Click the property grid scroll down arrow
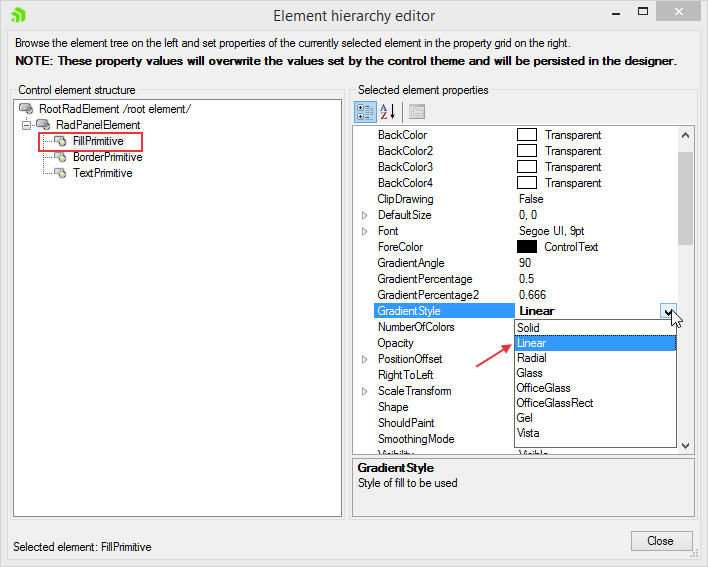The width and height of the screenshot is (708, 567). (x=685, y=446)
